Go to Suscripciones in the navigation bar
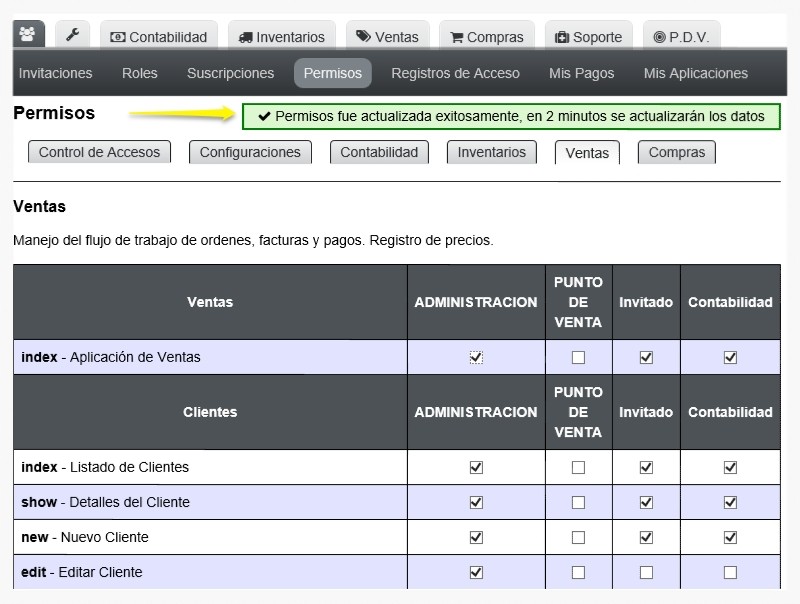800x604 pixels. (x=231, y=73)
